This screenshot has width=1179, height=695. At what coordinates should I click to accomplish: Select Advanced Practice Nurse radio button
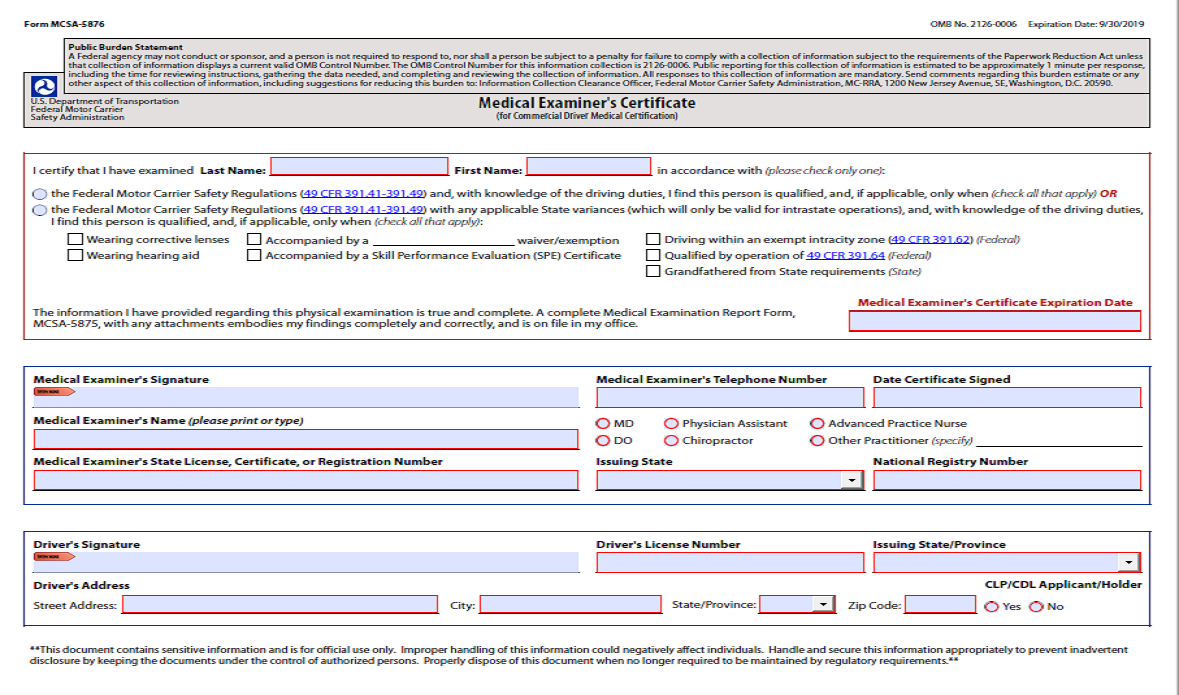pyautogui.click(x=817, y=423)
